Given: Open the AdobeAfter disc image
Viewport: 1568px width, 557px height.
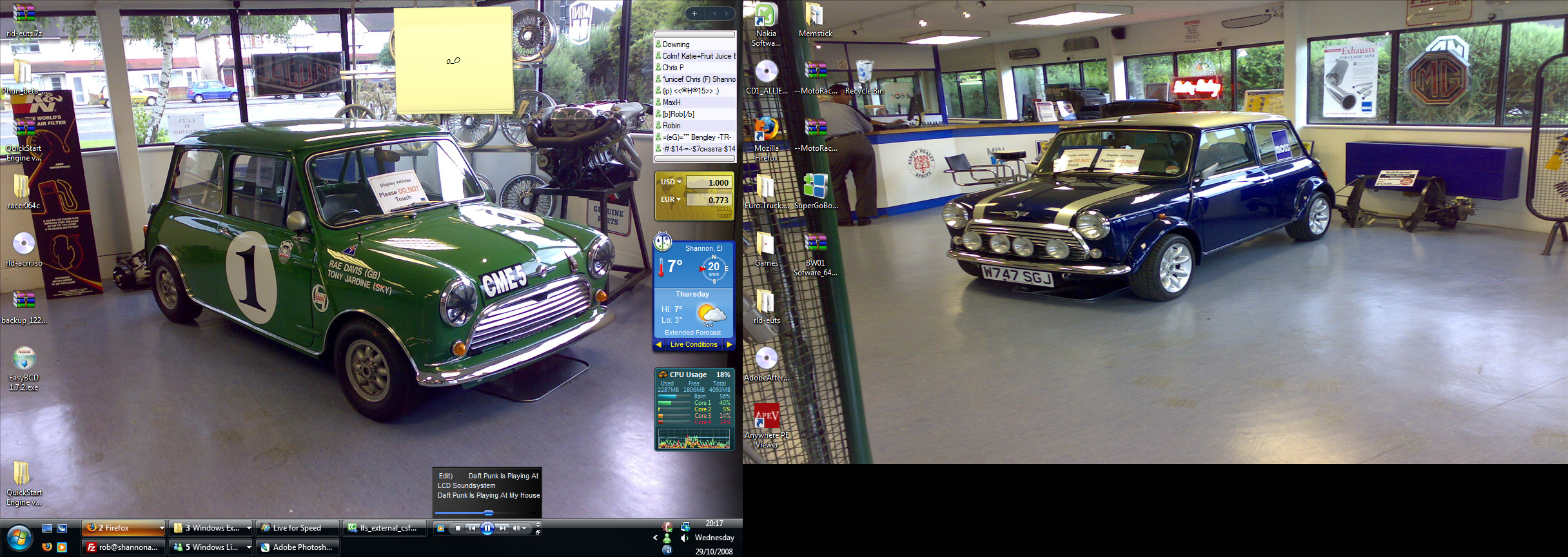Looking at the screenshot, I should [766, 364].
